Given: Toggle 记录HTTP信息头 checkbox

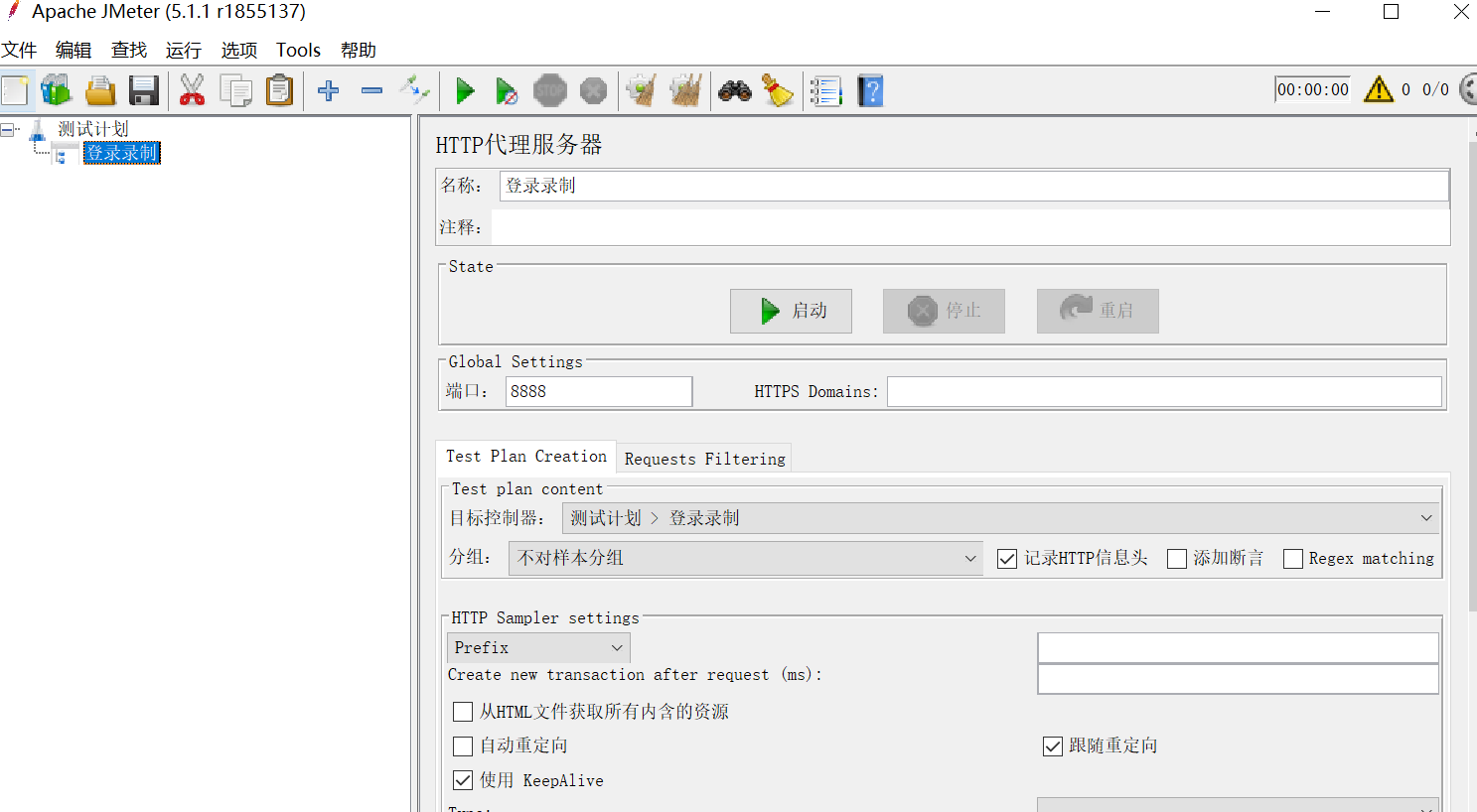Looking at the screenshot, I should 1007,559.
